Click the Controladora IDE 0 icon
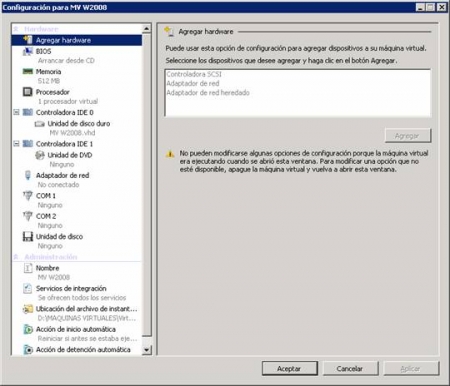Image resolution: width=450 pixels, height=386 pixels. click(x=28, y=112)
